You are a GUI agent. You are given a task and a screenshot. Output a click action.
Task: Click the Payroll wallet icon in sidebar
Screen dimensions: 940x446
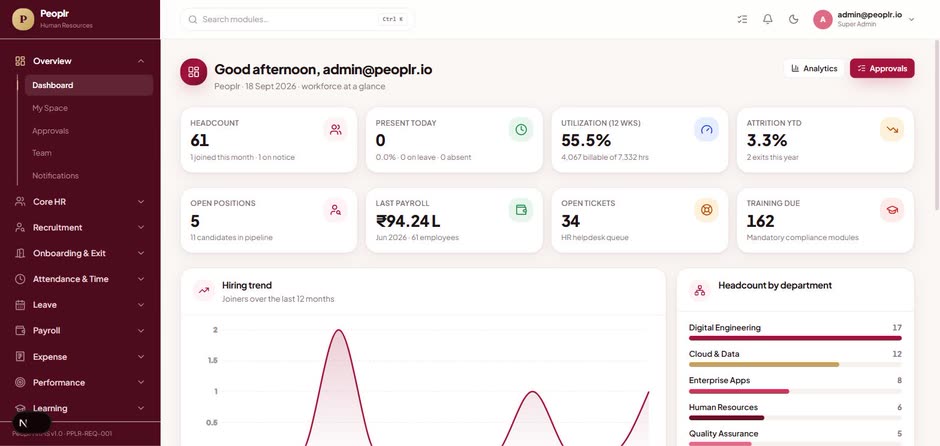[20, 331]
